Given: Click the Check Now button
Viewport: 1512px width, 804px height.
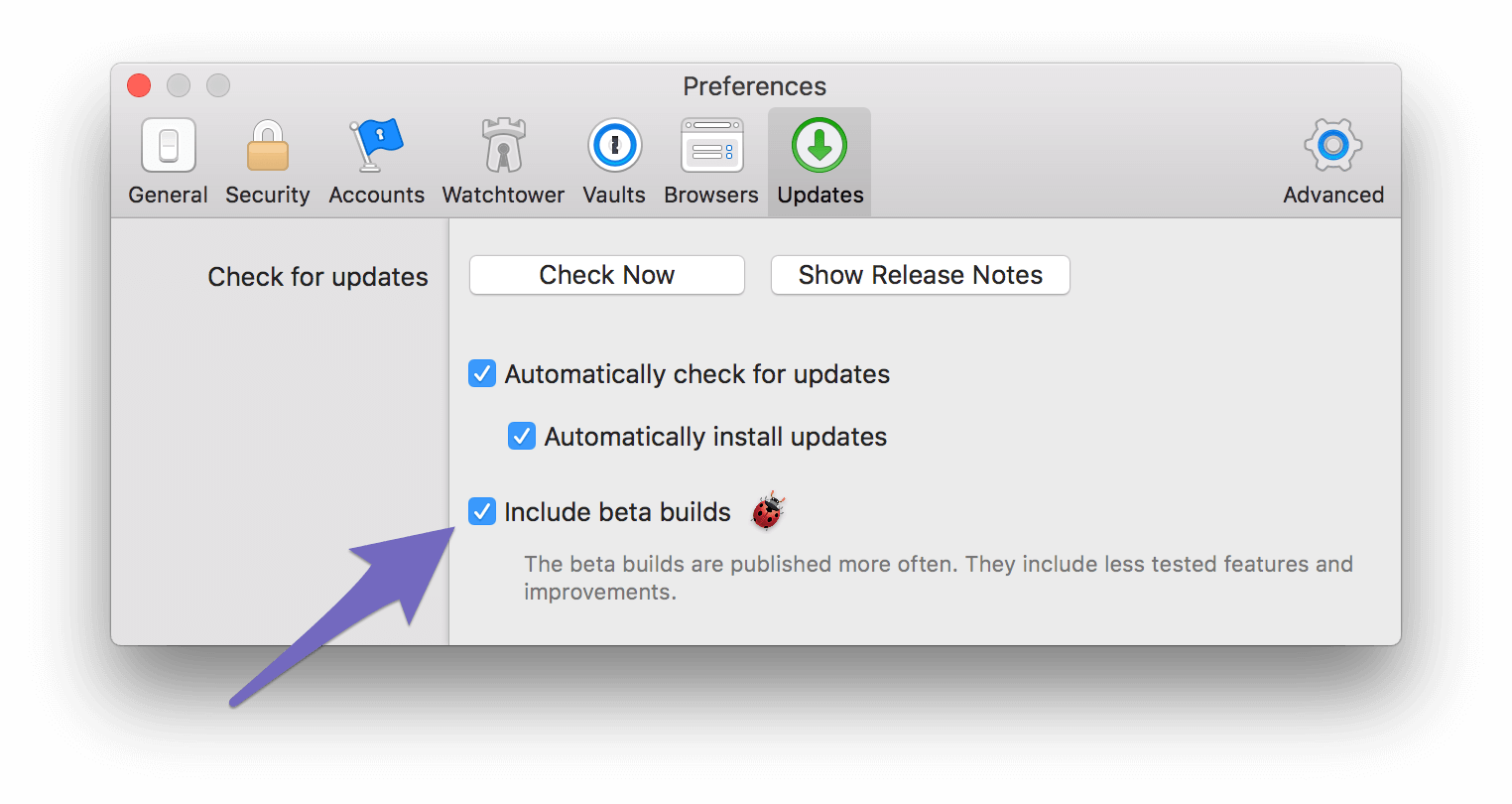Looking at the screenshot, I should coord(606,275).
